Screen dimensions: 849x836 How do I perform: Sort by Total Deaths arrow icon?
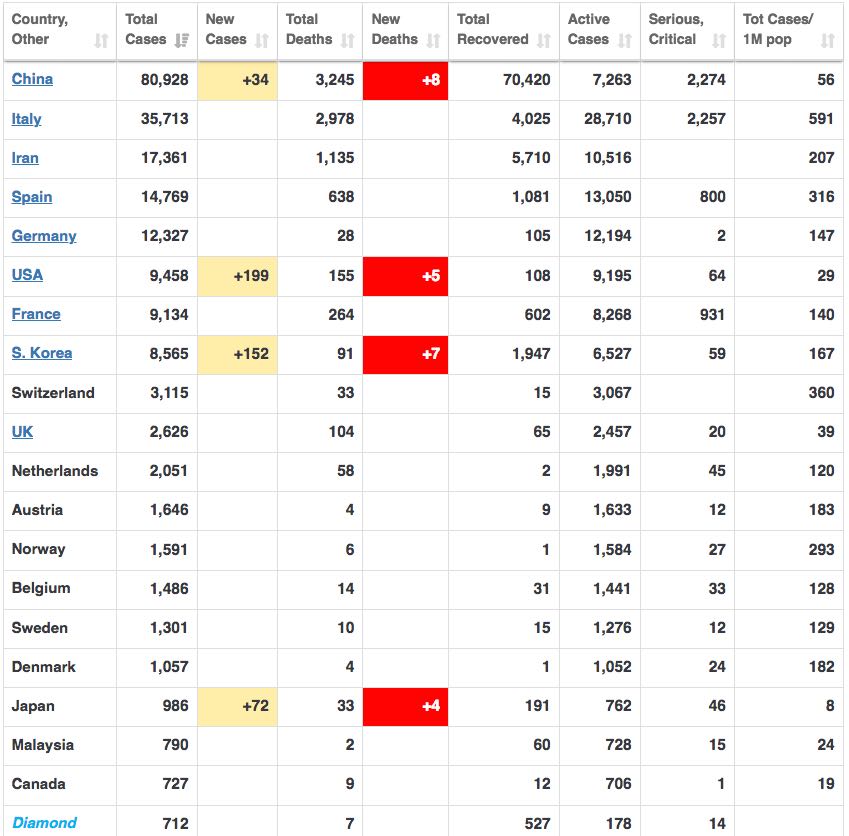pos(348,40)
